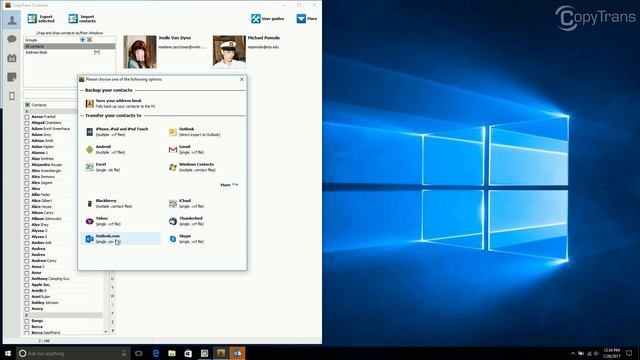This screenshot has width=640, height=360.
Task: Click the Gmail envelope icon in dialog
Action: point(173,149)
